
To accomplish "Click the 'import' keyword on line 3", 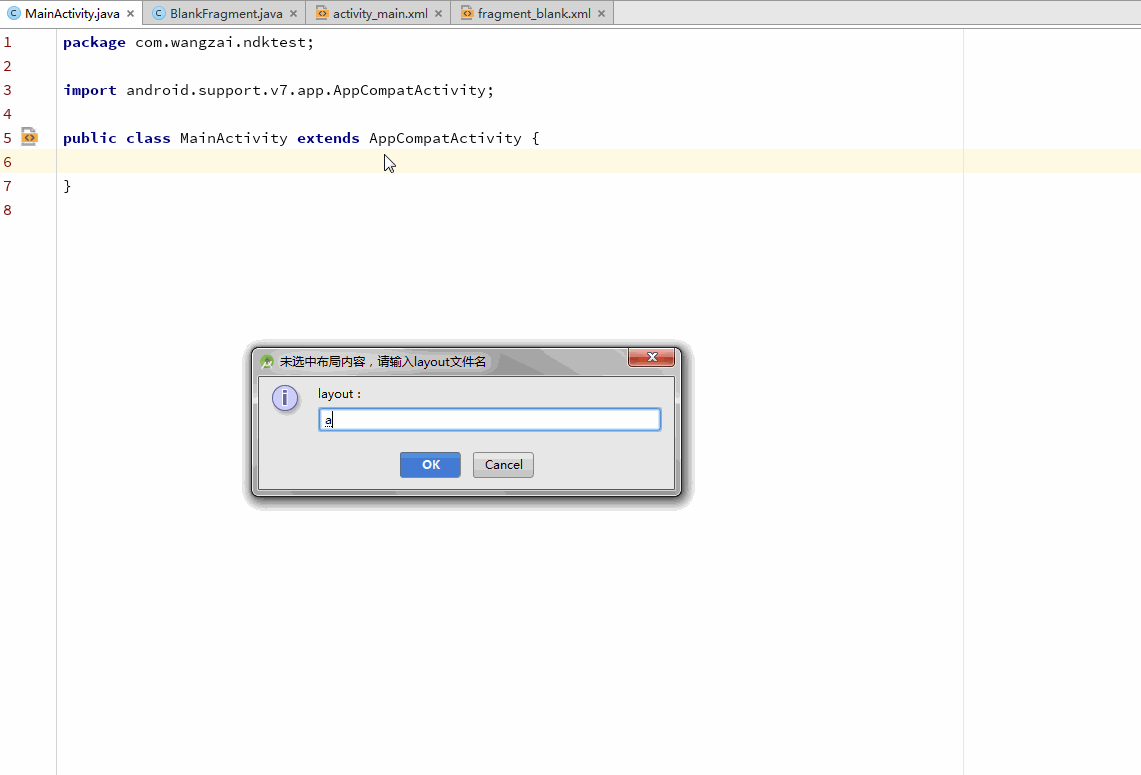I will click(90, 90).
